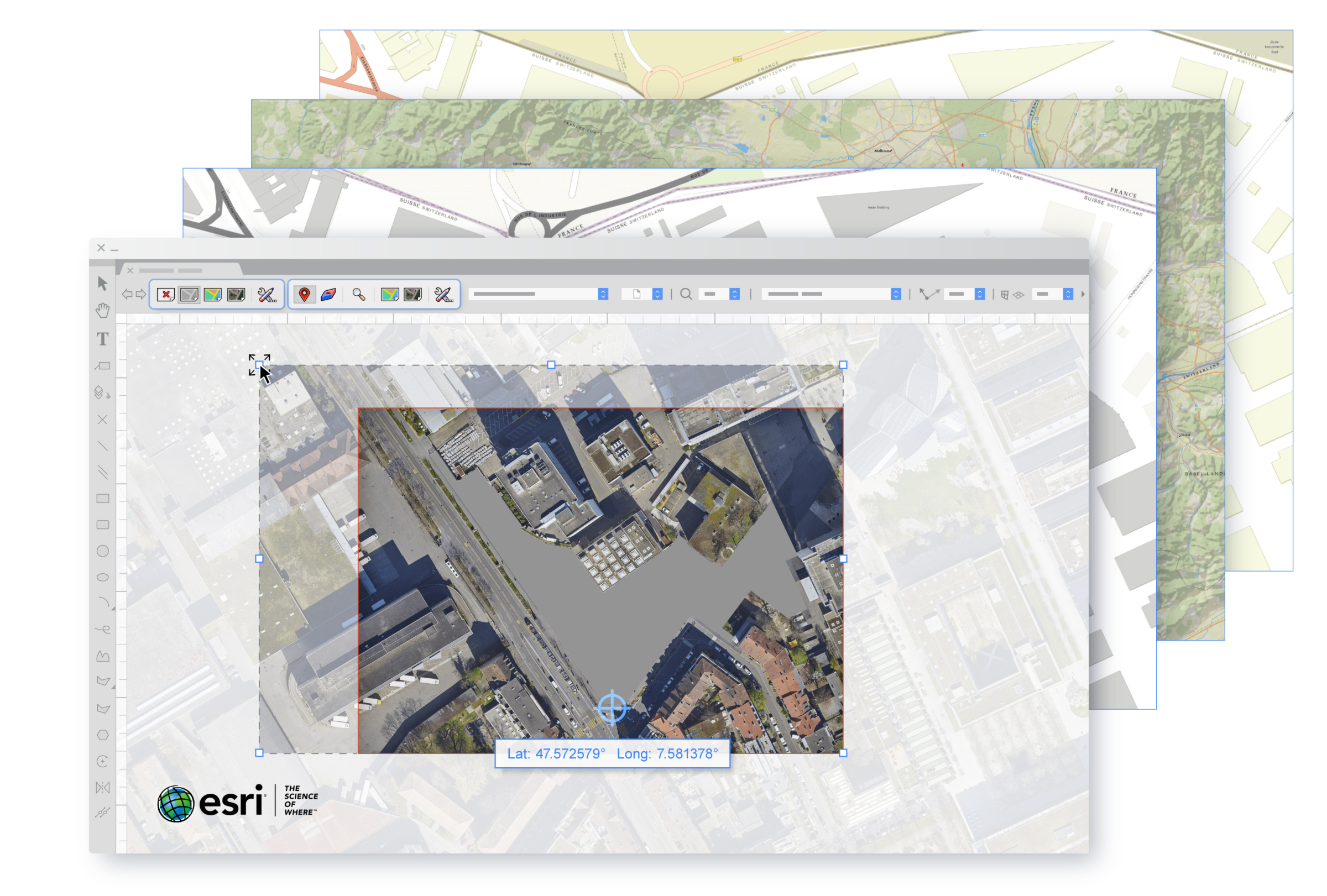Select the circle shape tool
The width and height of the screenshot is (1327, 896).
(103, 551)
